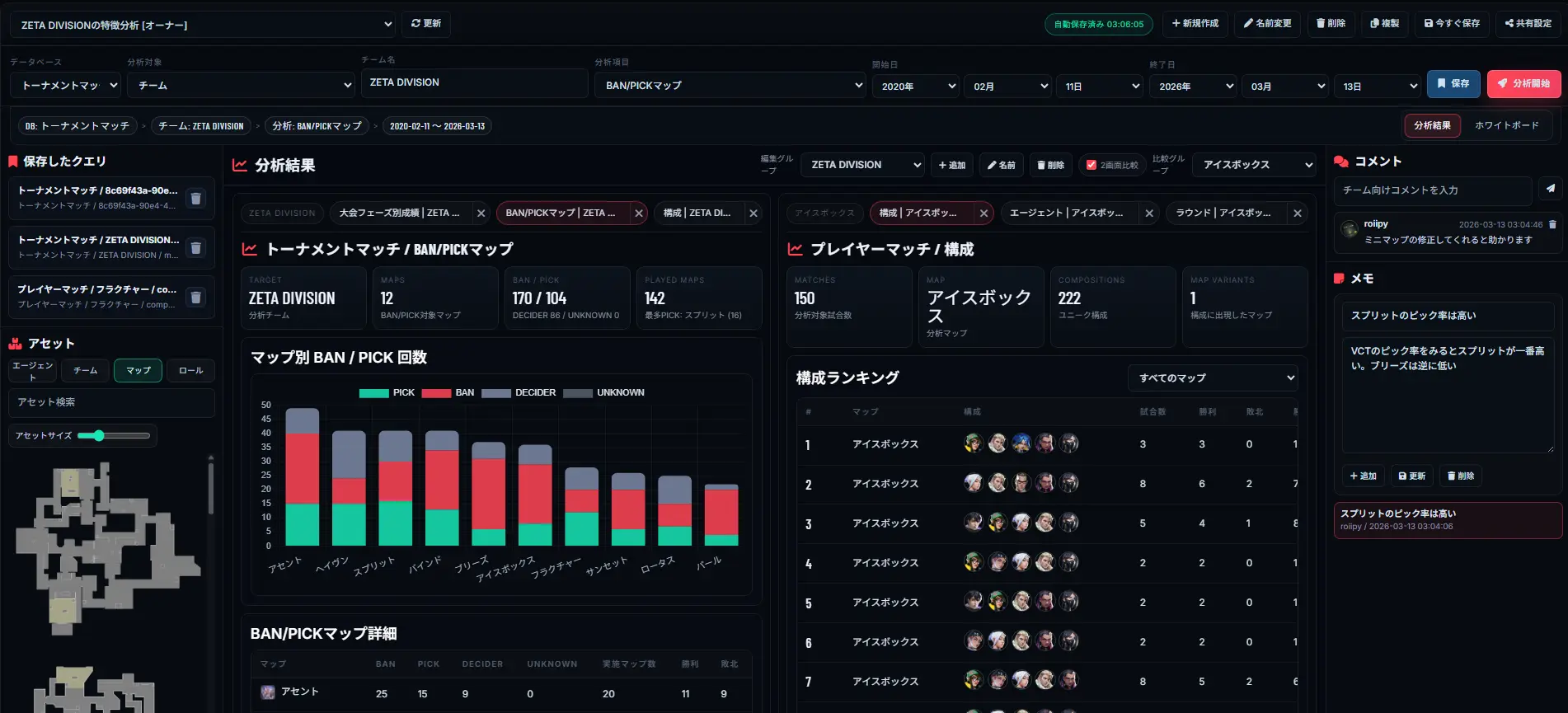
Task: Open start year 2020年 dropdown
Action: (x=915, y=86)
